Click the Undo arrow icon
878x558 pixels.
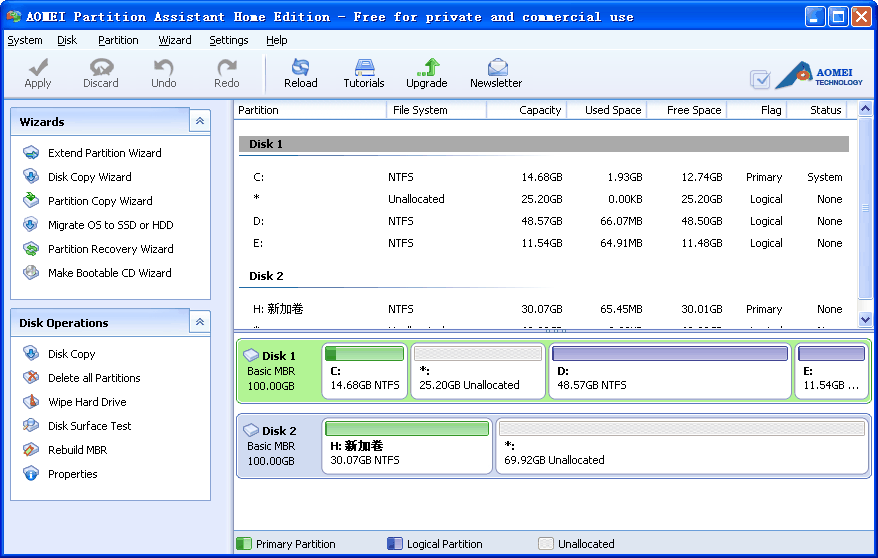tap(164, 67)
